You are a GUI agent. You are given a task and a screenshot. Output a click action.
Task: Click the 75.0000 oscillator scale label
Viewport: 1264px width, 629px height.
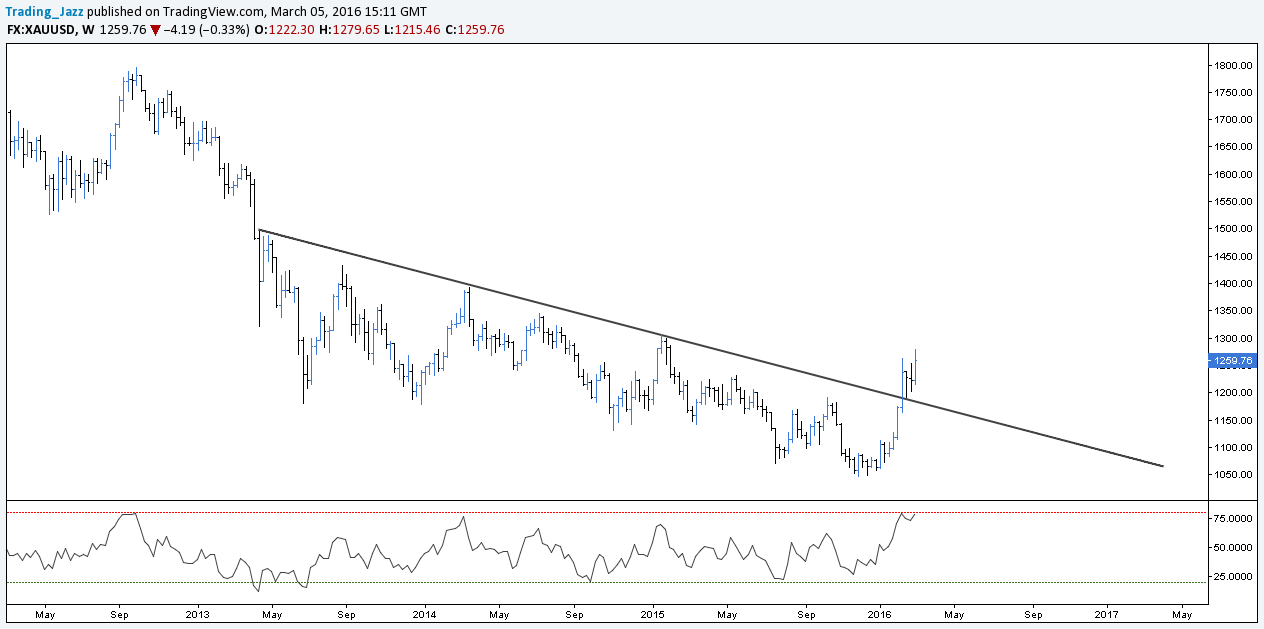1233,518
